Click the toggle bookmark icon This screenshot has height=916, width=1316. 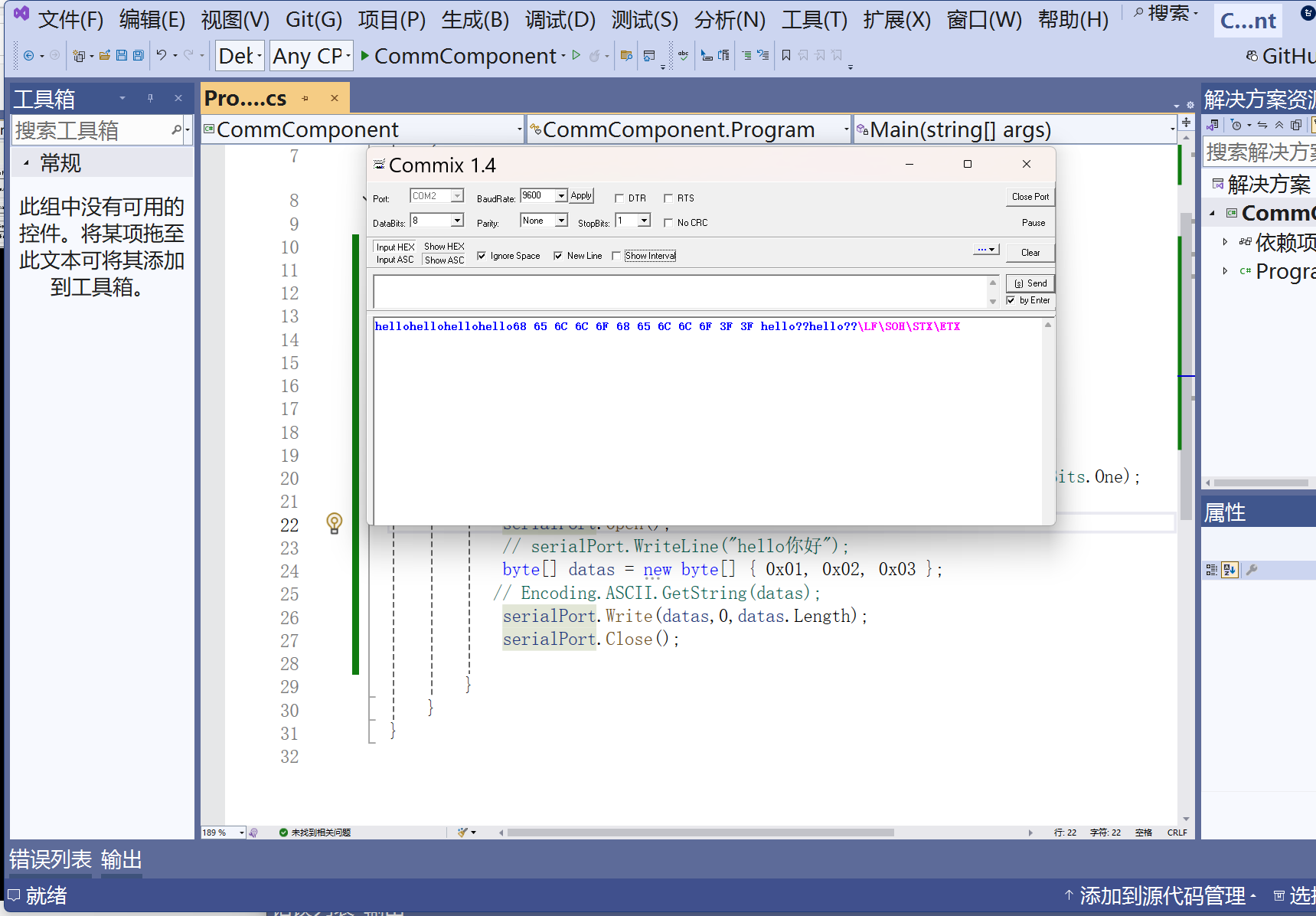(x=786, y=55)
